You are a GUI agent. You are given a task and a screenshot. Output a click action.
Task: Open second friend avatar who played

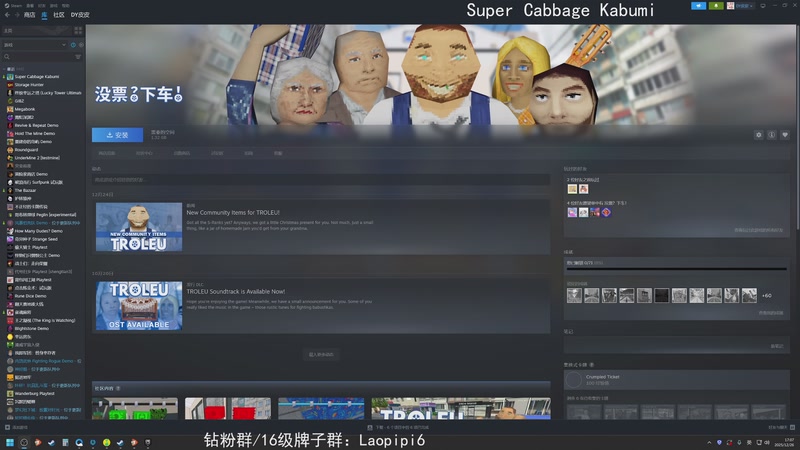point(584,189)
